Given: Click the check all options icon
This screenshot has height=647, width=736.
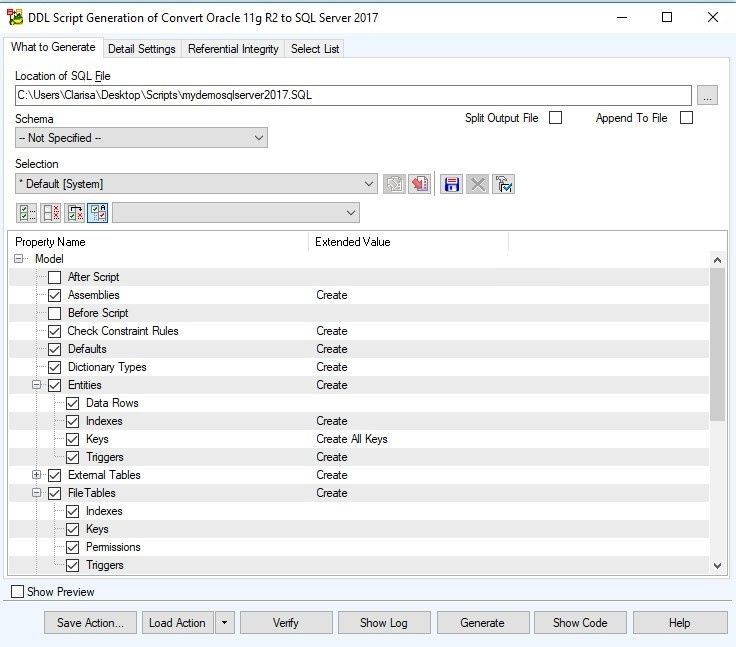Looking at the screenshot, I should pyautogui.click(x=26, y=213).
